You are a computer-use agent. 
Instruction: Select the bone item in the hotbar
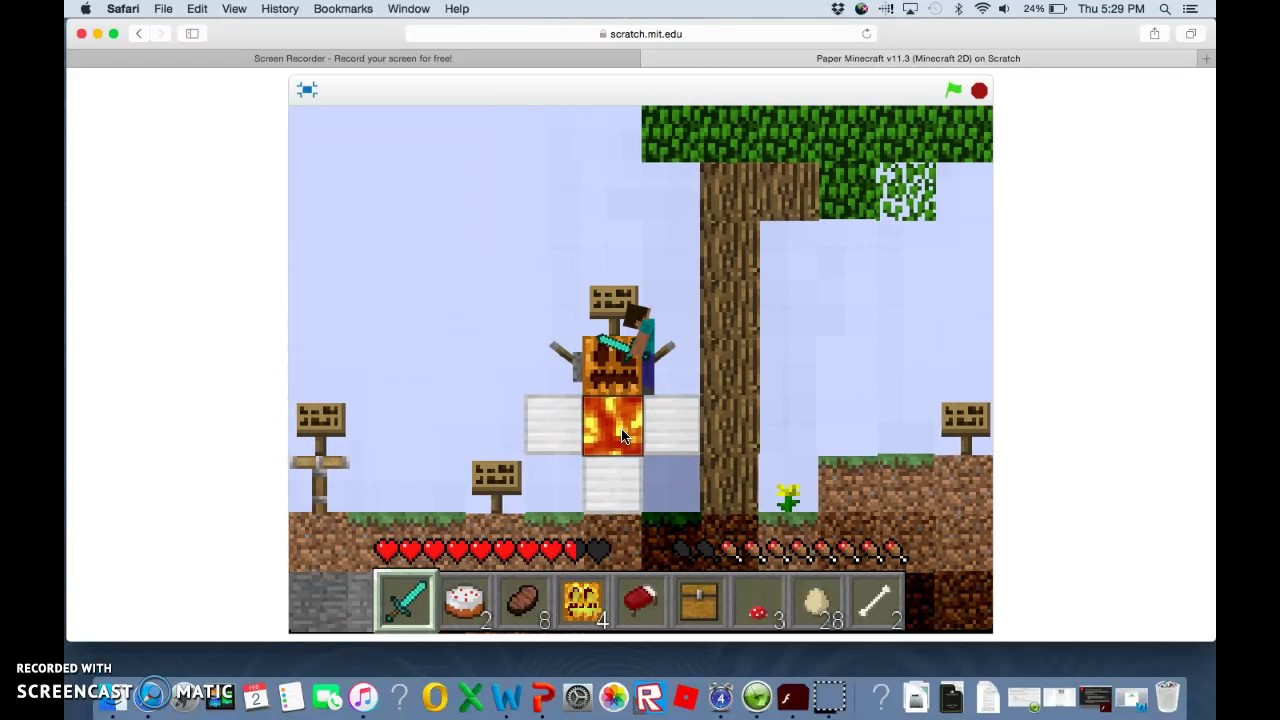(x=875, y=600)
